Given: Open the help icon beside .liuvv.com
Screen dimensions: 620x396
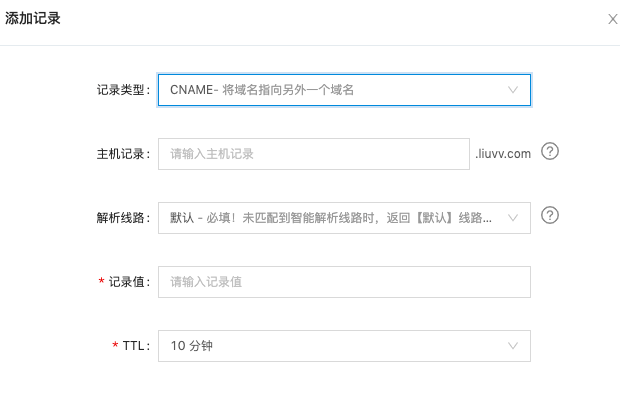Looking at the screenshot, I should [550, 151].
